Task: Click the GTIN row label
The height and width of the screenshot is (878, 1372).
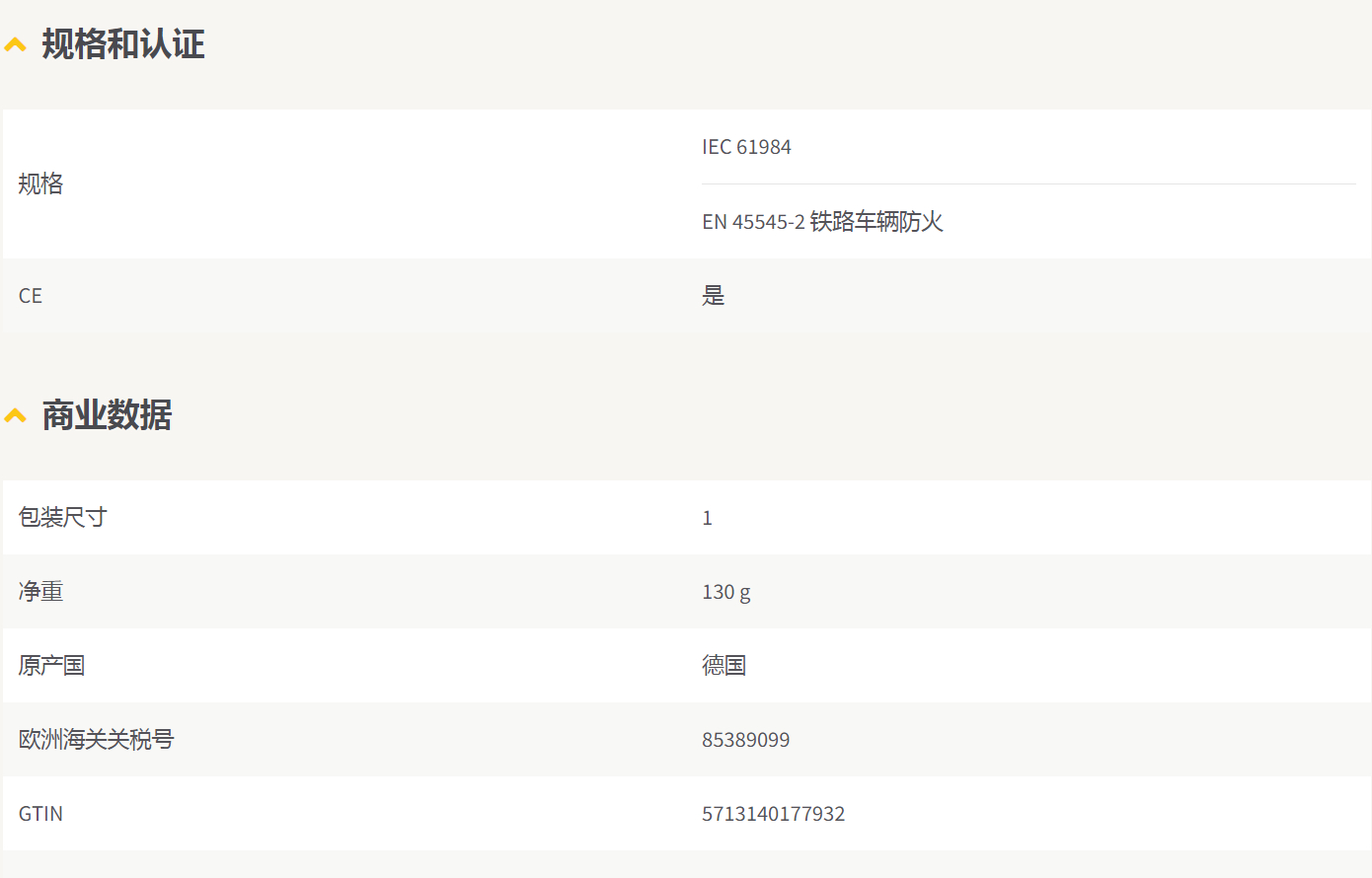Action: coord(40,814)
